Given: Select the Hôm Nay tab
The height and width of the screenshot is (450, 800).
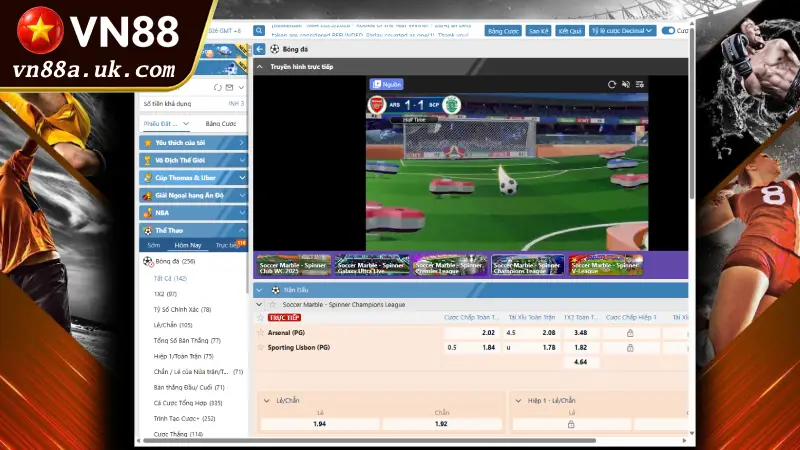Looking at the screenshot, I should click(x=188, y=245).
